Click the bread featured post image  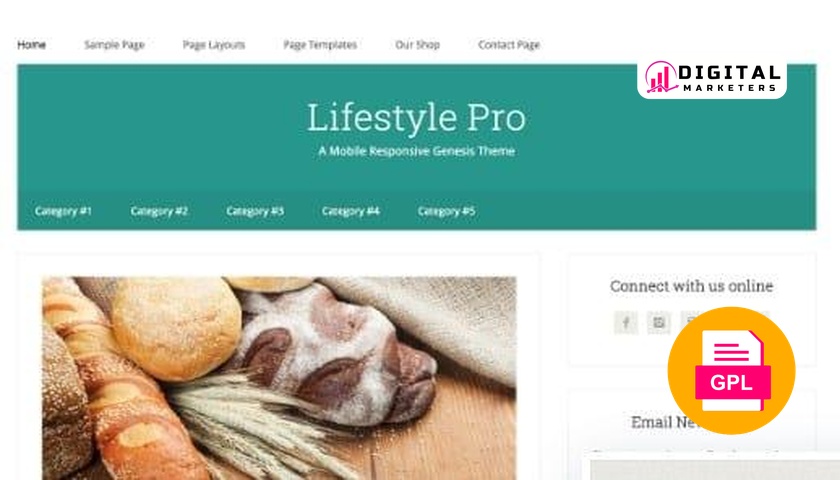(279, 378)
